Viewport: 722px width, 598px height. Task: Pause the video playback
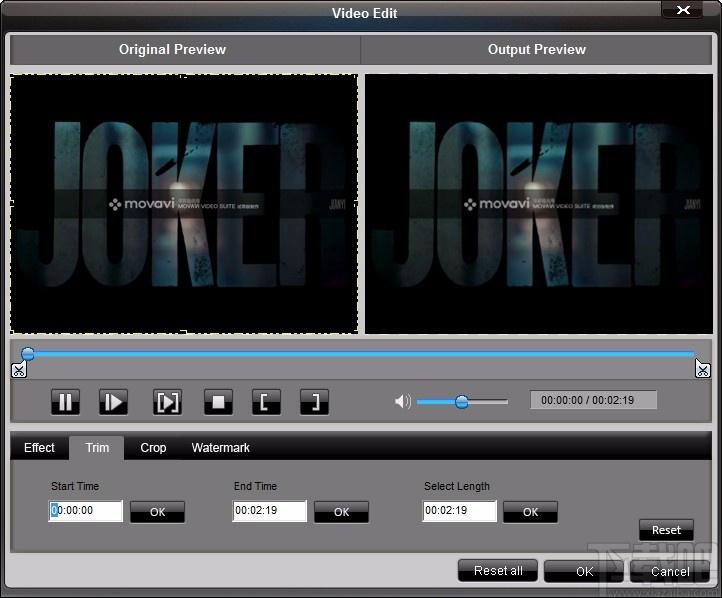click(x=65, y=402)
